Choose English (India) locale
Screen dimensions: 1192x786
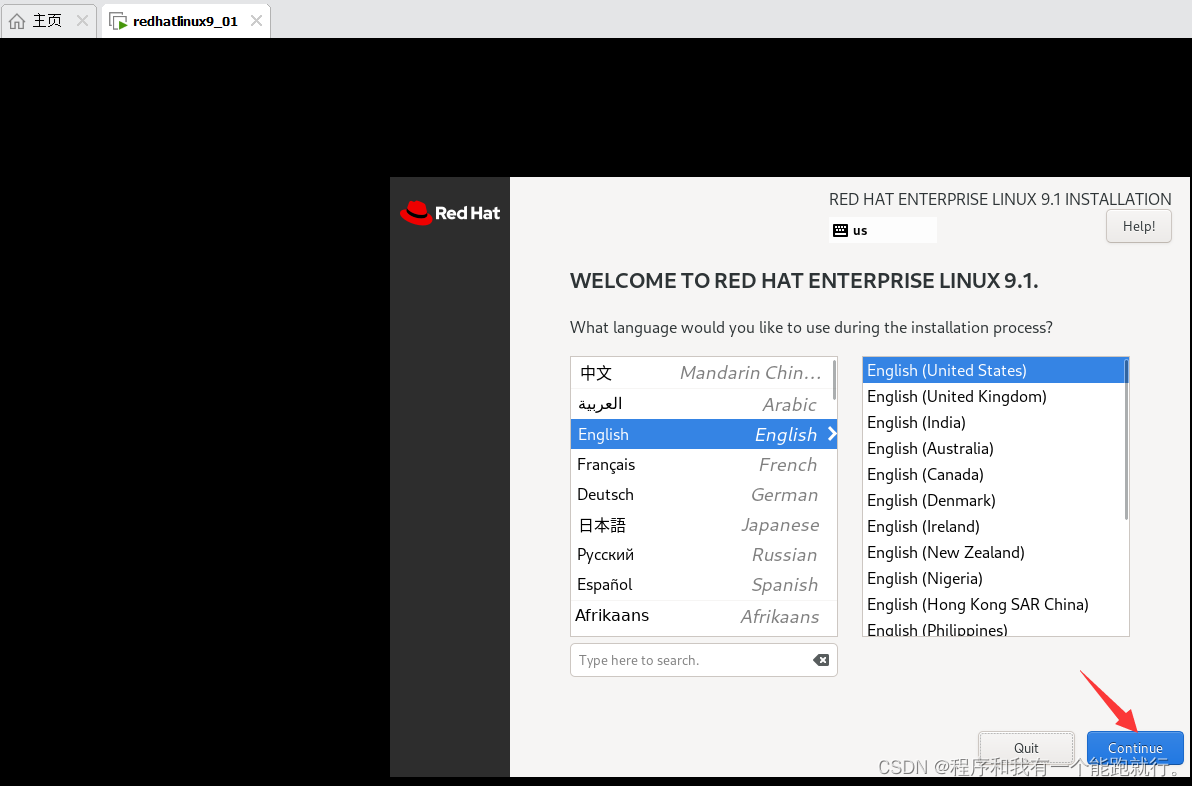pyautogui.click(x=993, y=422)
